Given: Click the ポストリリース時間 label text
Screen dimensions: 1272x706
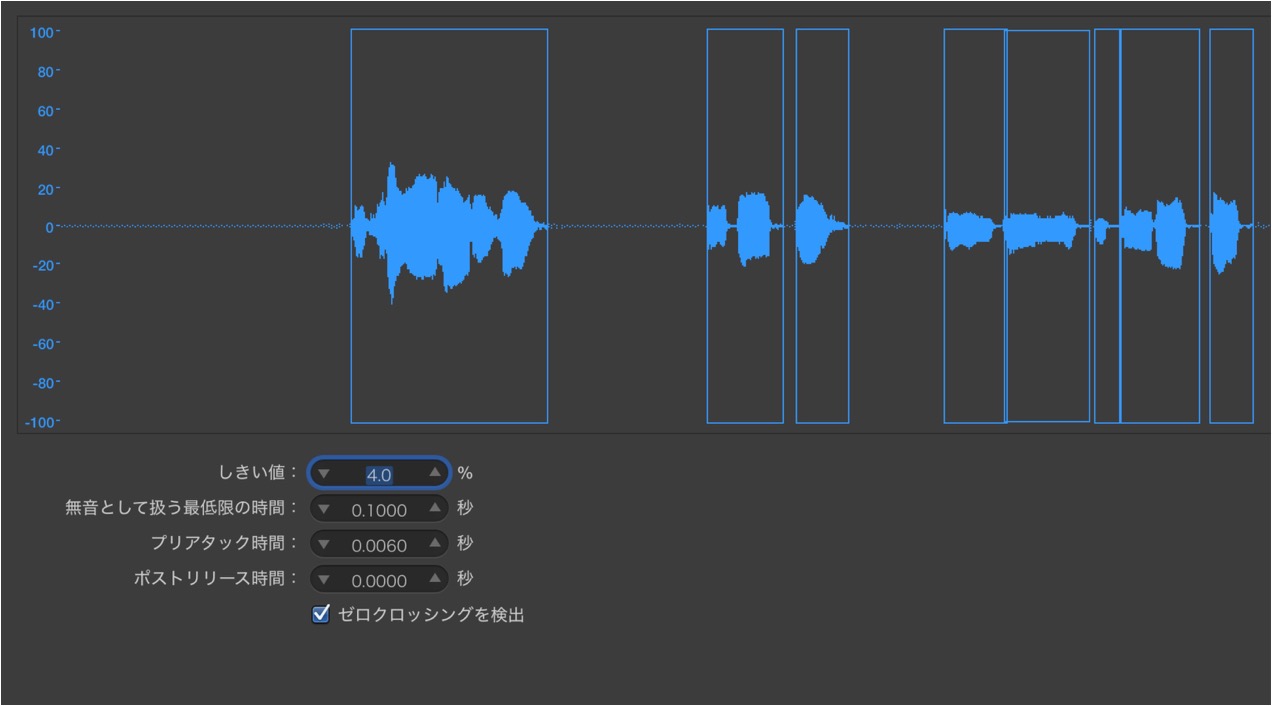Looking at the screenshot, I should point(215,578).
